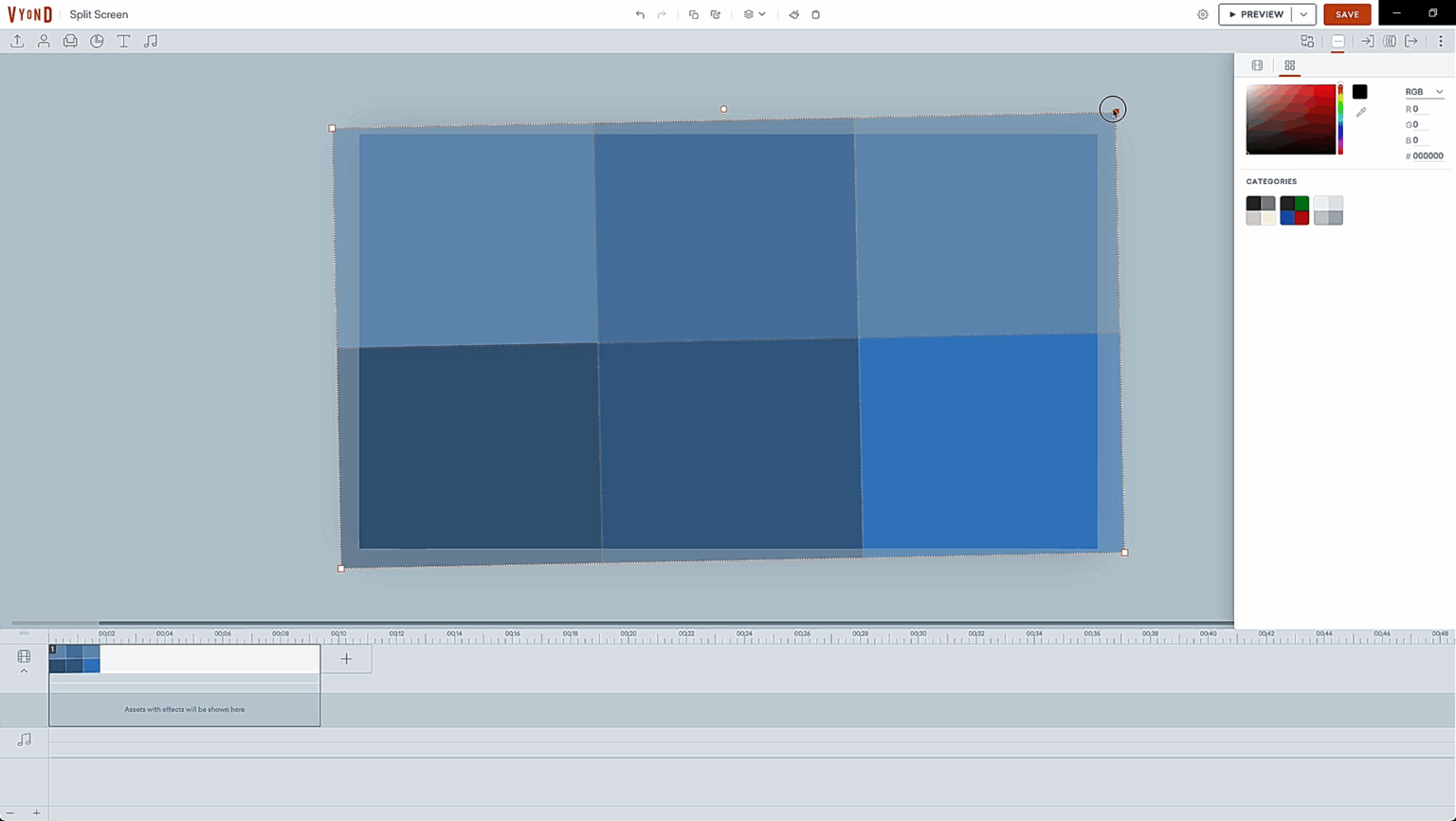Click the SAVE button
1456x821 pixels.
(x=1347, y=14)
